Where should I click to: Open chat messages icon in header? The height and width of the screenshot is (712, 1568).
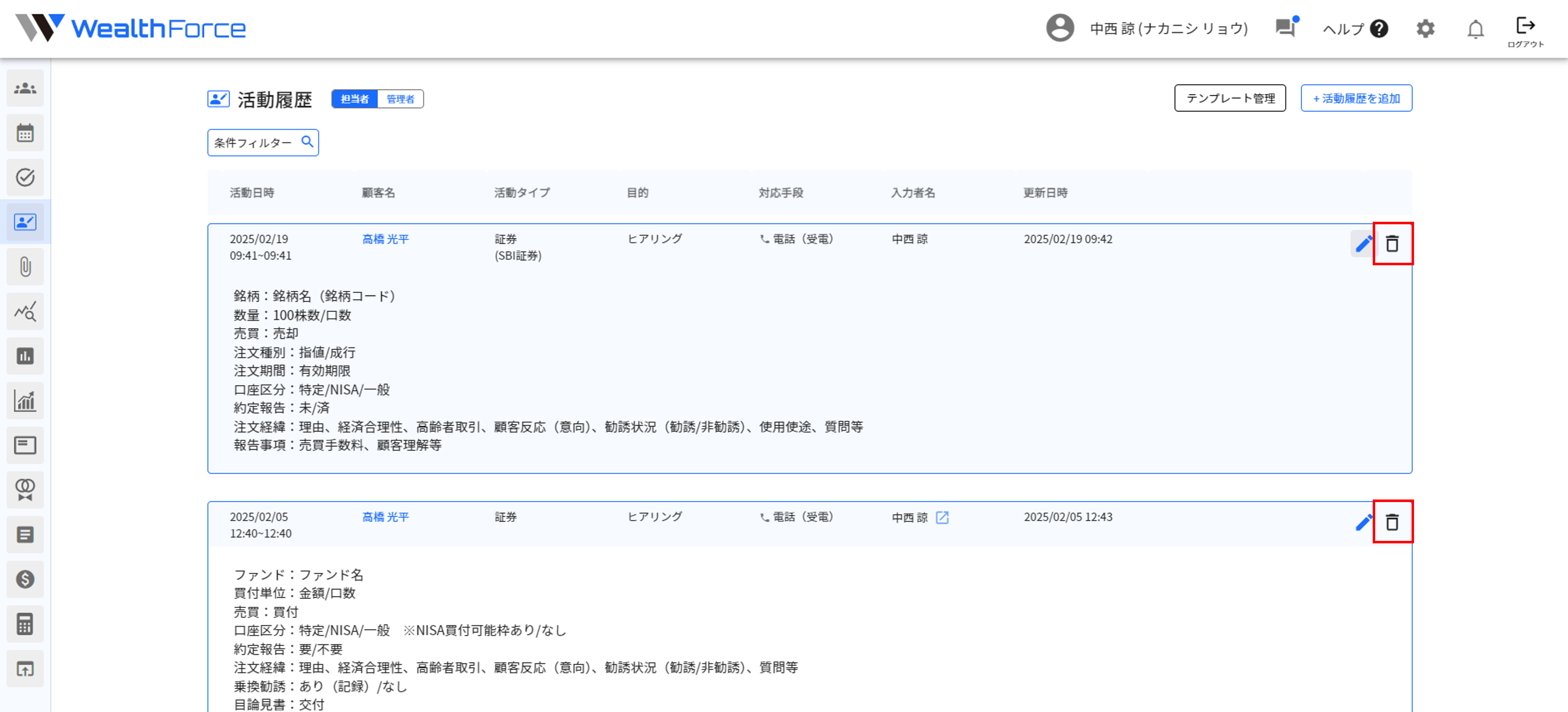click(x=1285, y=28)
